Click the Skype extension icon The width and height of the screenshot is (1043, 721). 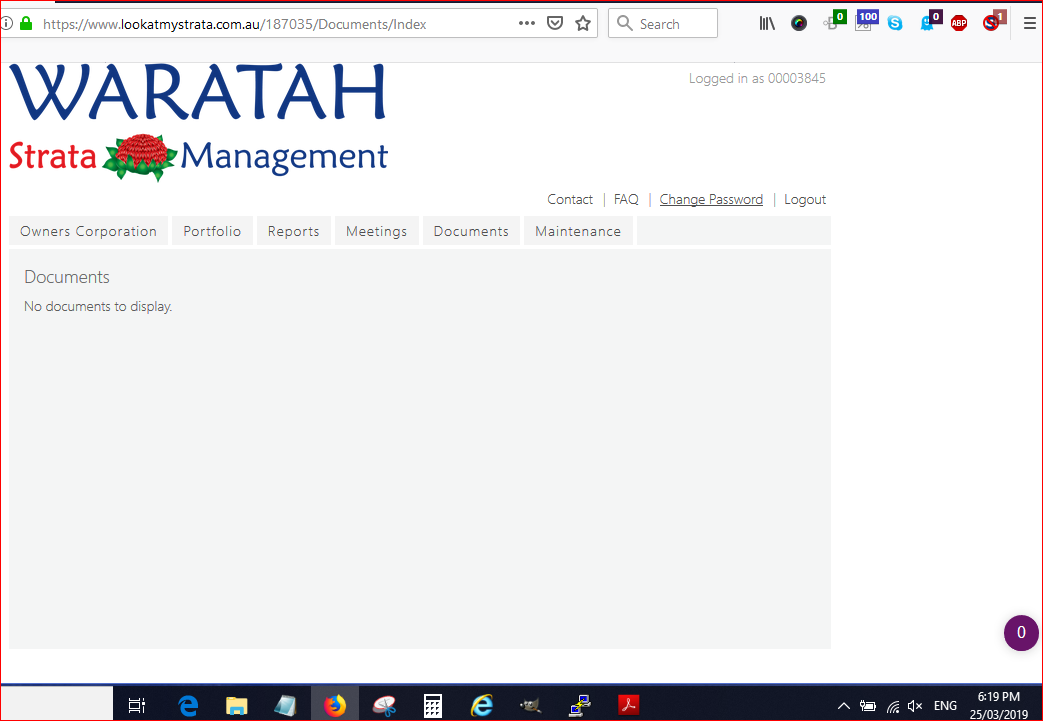tap(895, 23)
